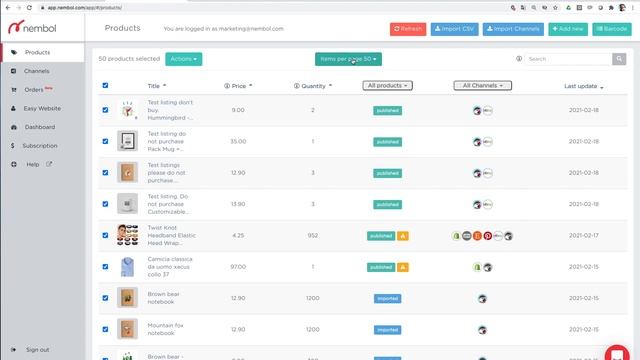This screenshot has width=640, height=360.
Task: Uncheck the Brown bear notebook checkbox
Action: (105, 298)
